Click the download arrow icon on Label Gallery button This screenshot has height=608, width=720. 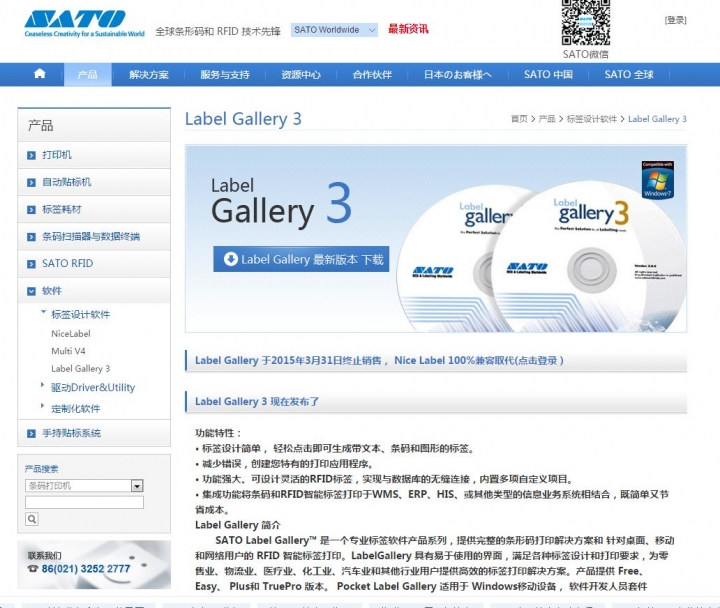pos(231,259)
